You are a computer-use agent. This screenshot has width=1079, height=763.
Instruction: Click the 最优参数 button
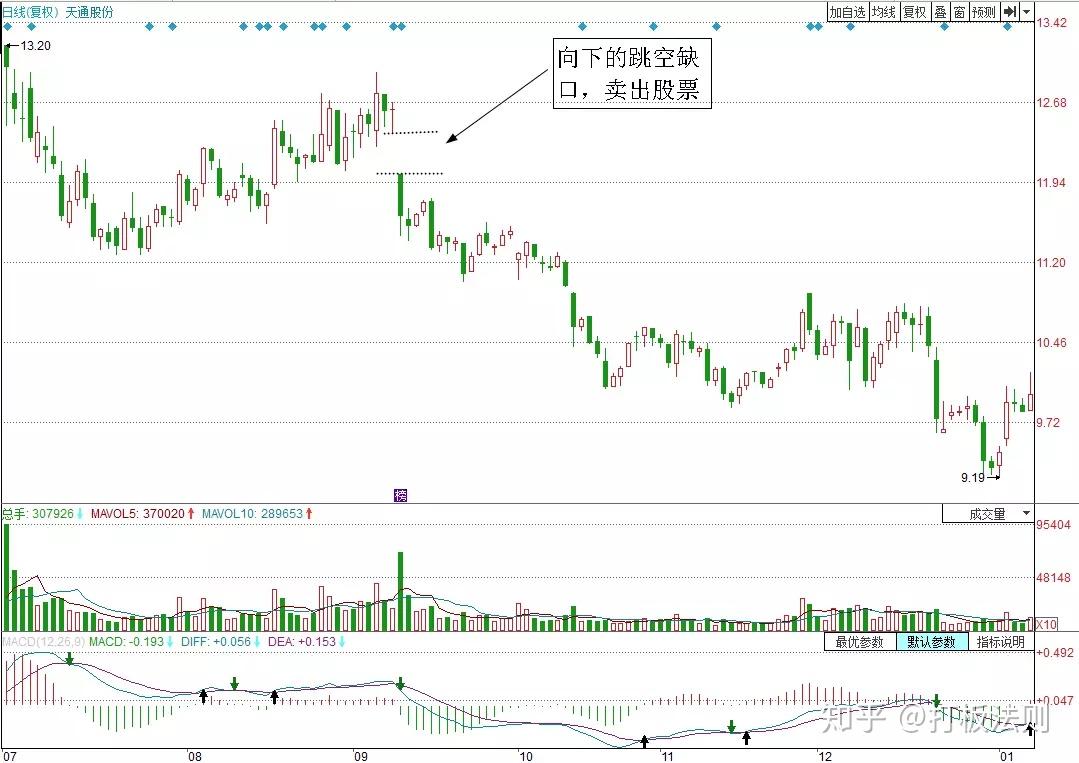[x=859, y=642]
